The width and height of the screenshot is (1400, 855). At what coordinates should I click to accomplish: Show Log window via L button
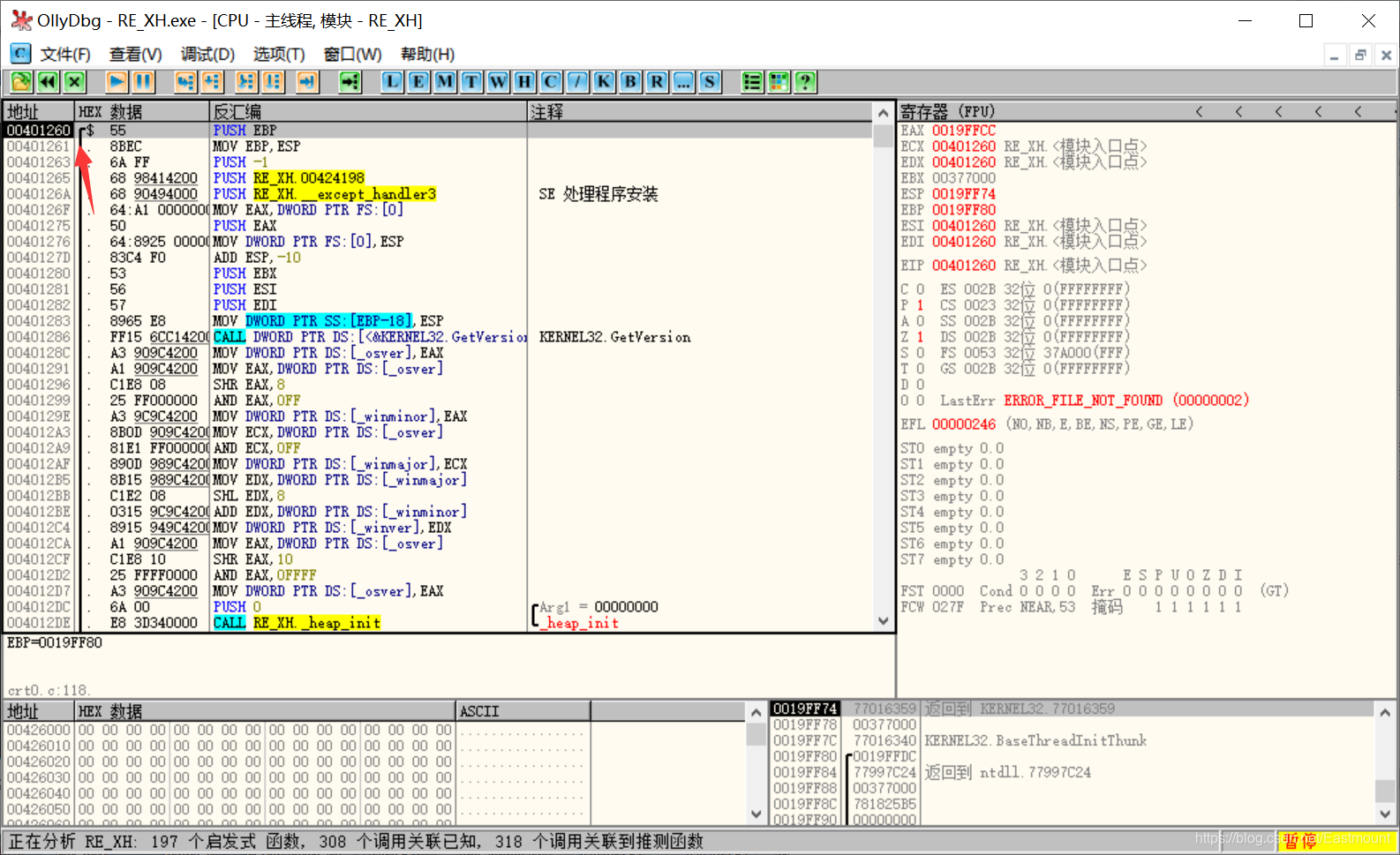392,82
